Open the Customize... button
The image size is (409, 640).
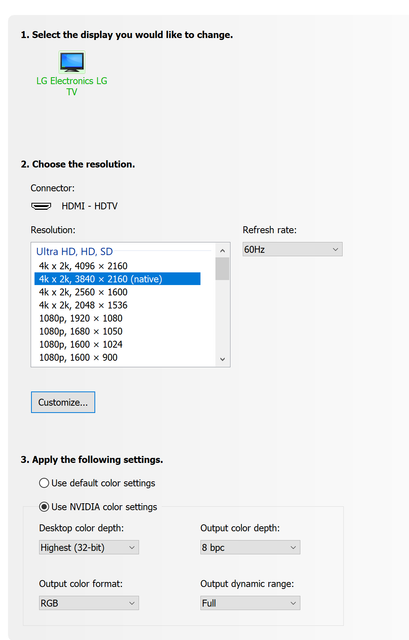pyautogui.click(x=63, y=402)
